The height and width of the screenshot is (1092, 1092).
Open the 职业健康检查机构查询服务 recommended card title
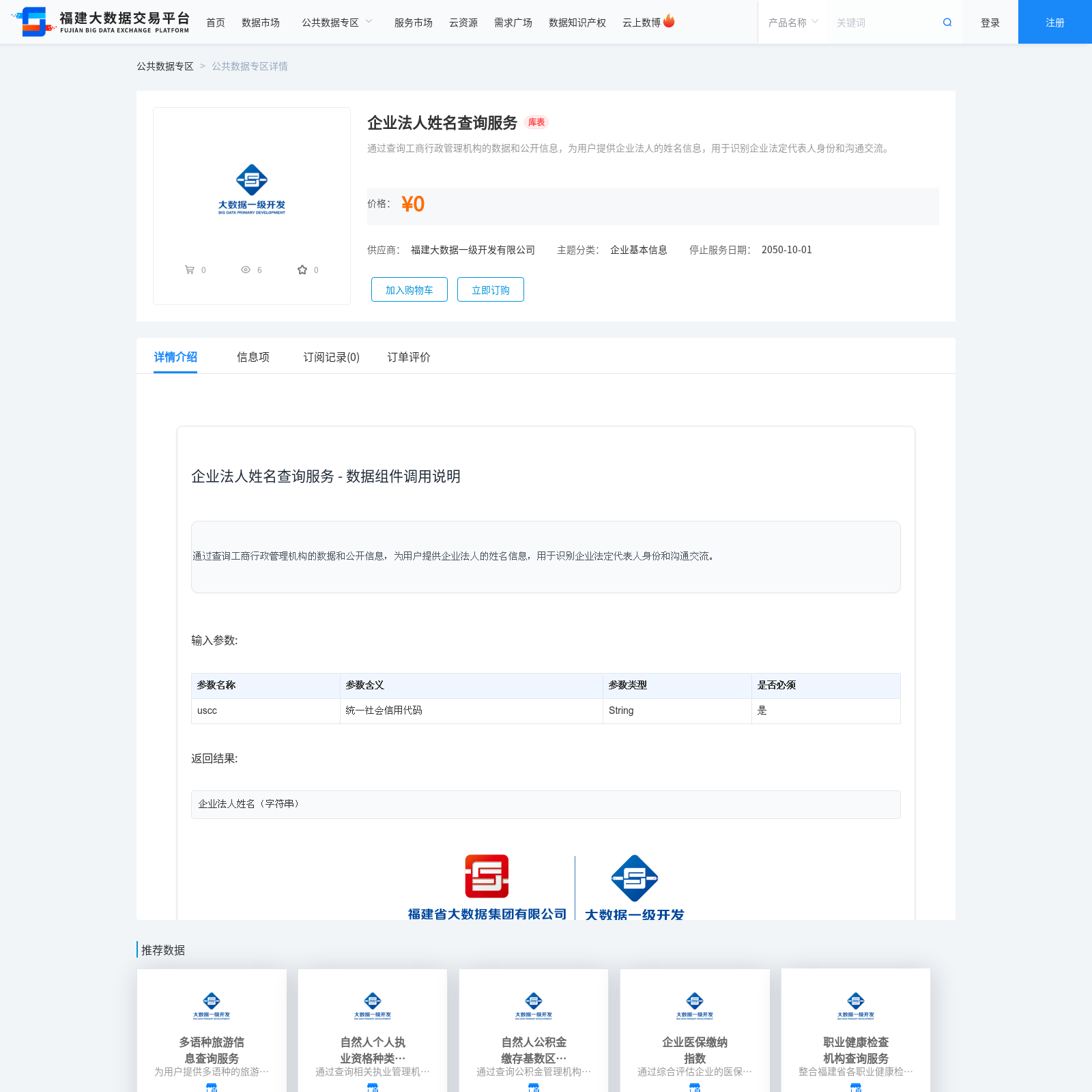click(x=856, y=1050)
